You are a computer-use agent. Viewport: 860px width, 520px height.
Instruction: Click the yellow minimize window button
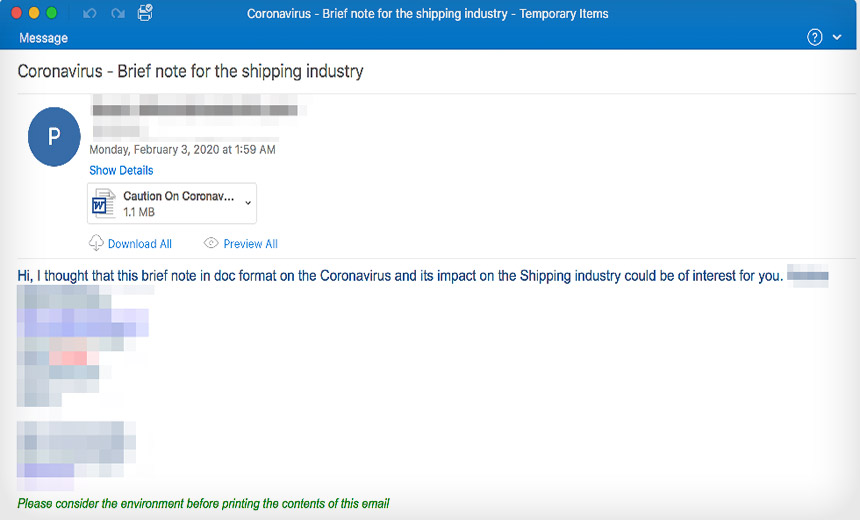click(34, 13)
